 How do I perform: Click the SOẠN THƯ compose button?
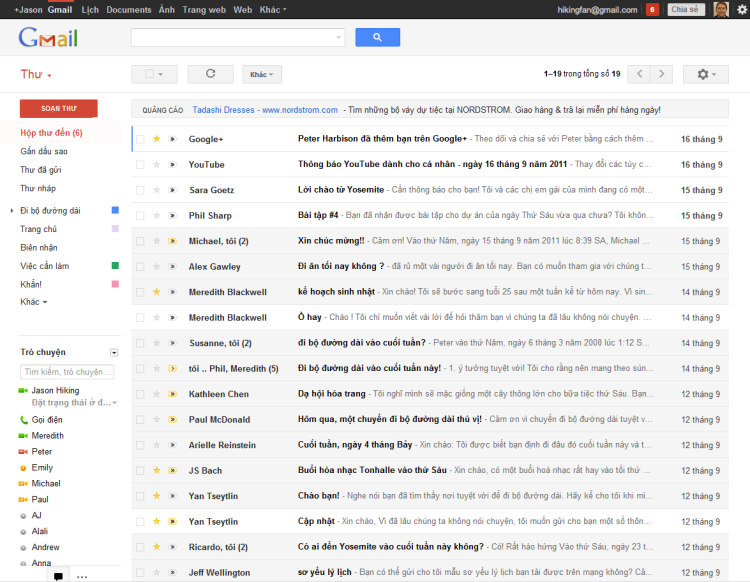pyautogui.click(x=59, y=109)
